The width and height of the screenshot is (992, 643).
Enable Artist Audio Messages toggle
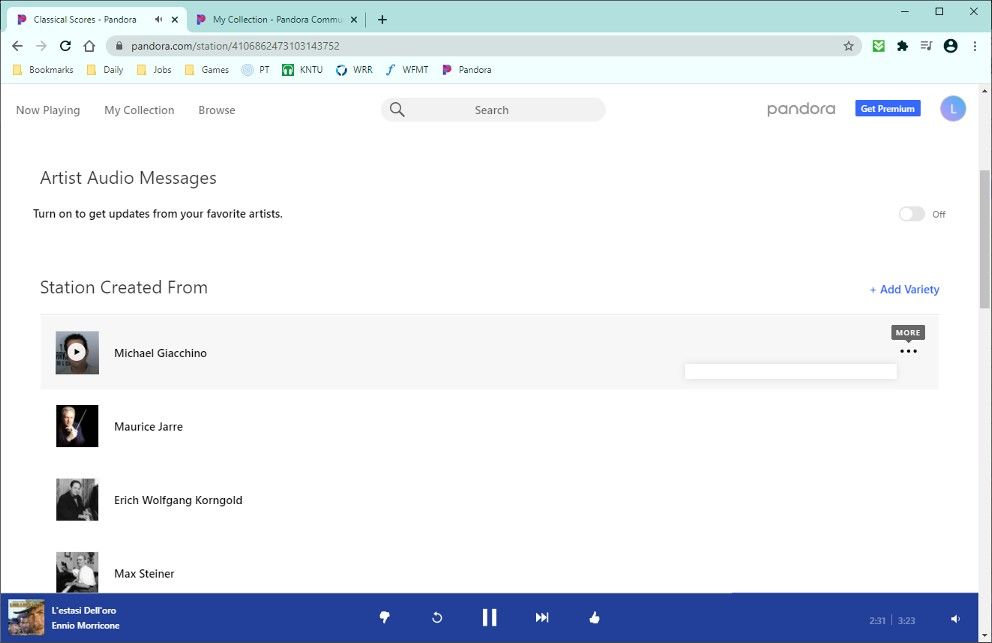point(911,214)
